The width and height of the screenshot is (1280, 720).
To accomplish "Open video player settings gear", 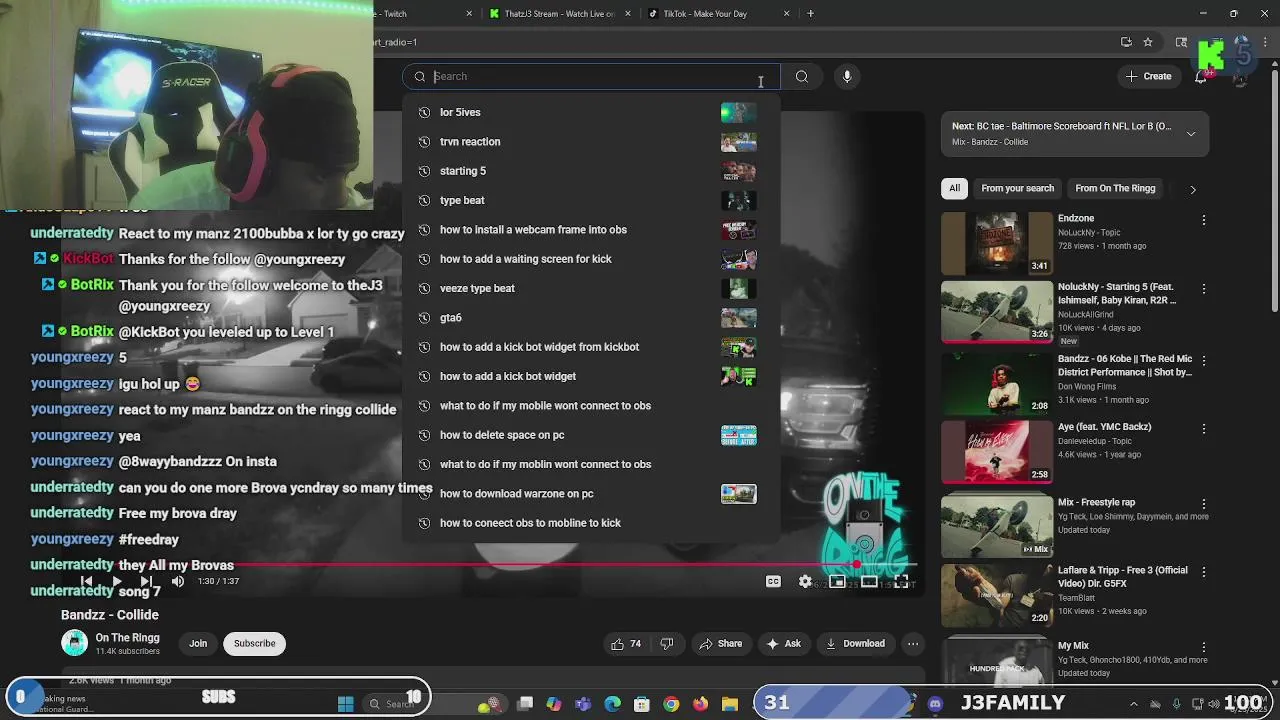I will [805, 581].
